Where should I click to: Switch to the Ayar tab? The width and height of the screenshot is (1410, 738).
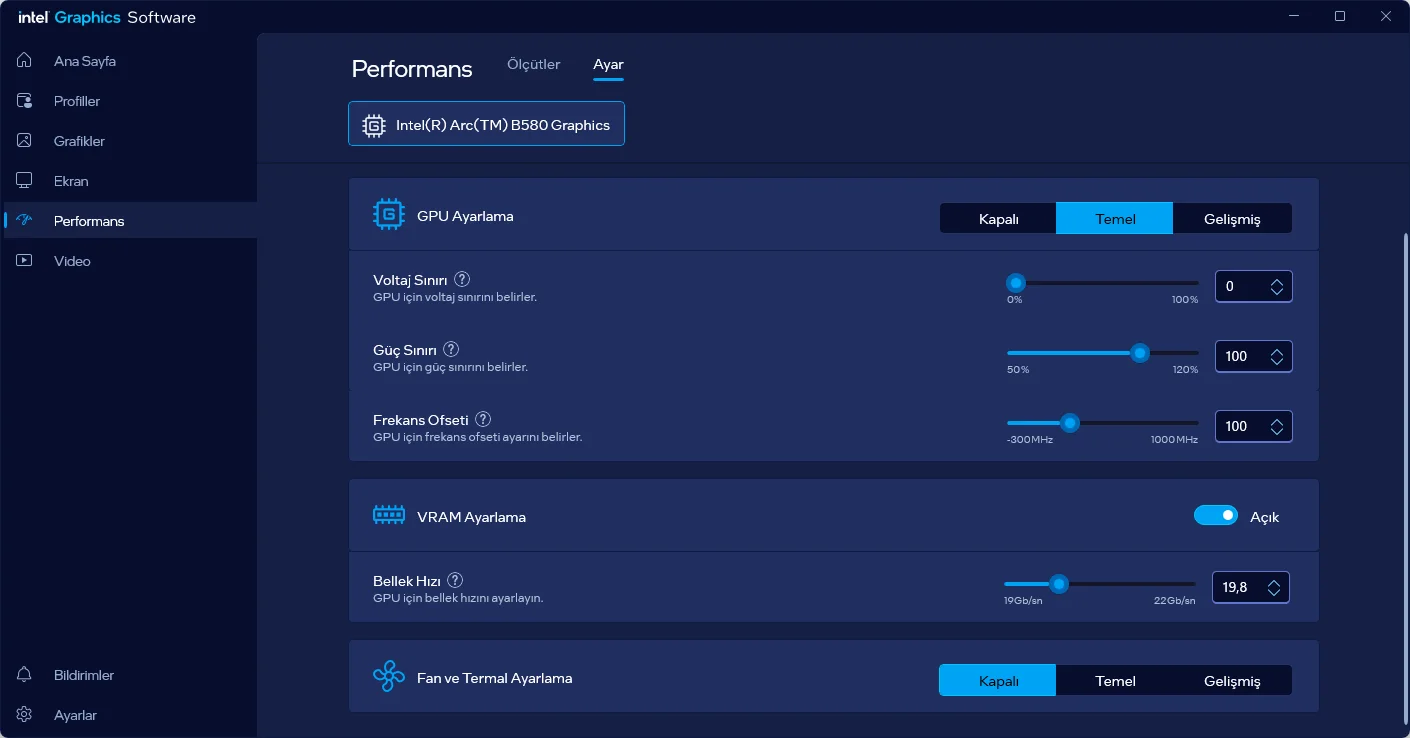[608, 64]
